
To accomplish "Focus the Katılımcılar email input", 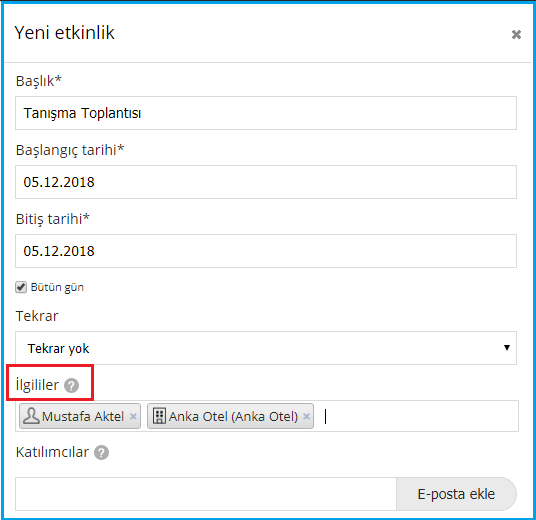I will tap(206, 494).
